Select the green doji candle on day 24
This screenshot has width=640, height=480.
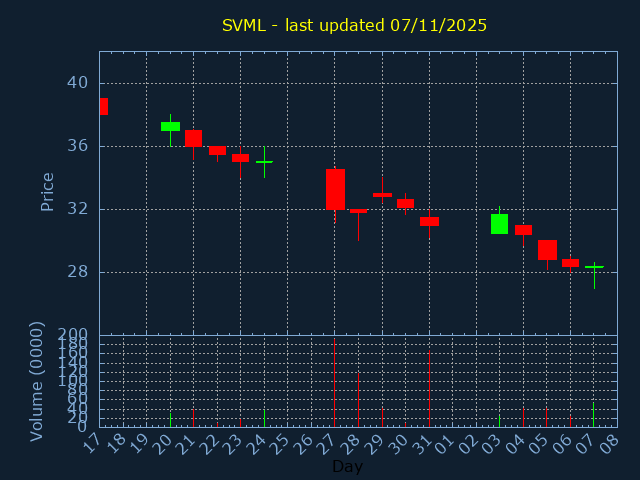[264, 161]
